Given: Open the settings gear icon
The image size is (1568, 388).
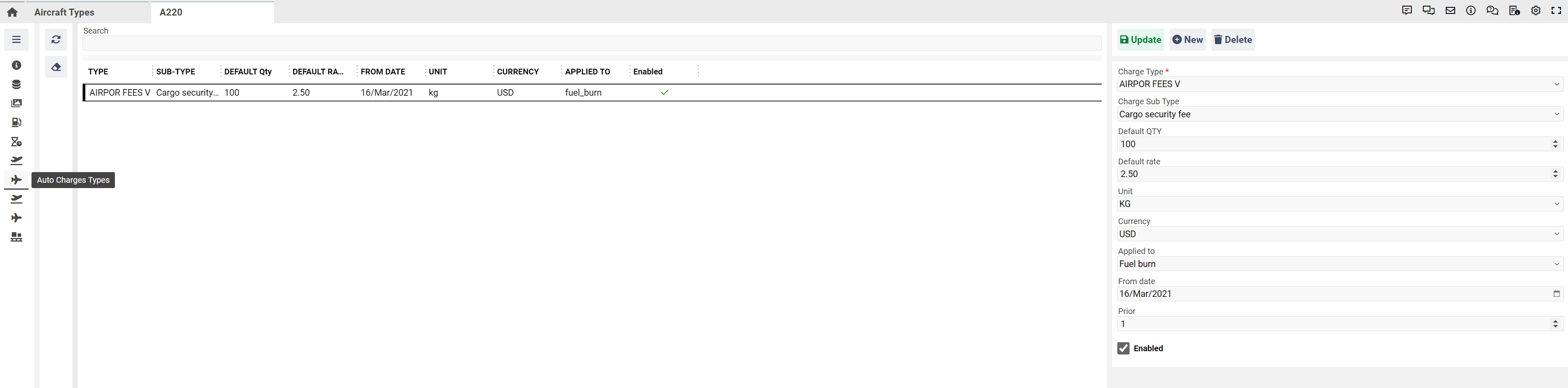Looking at the screenshot, I should click(x=1536, y=10).
